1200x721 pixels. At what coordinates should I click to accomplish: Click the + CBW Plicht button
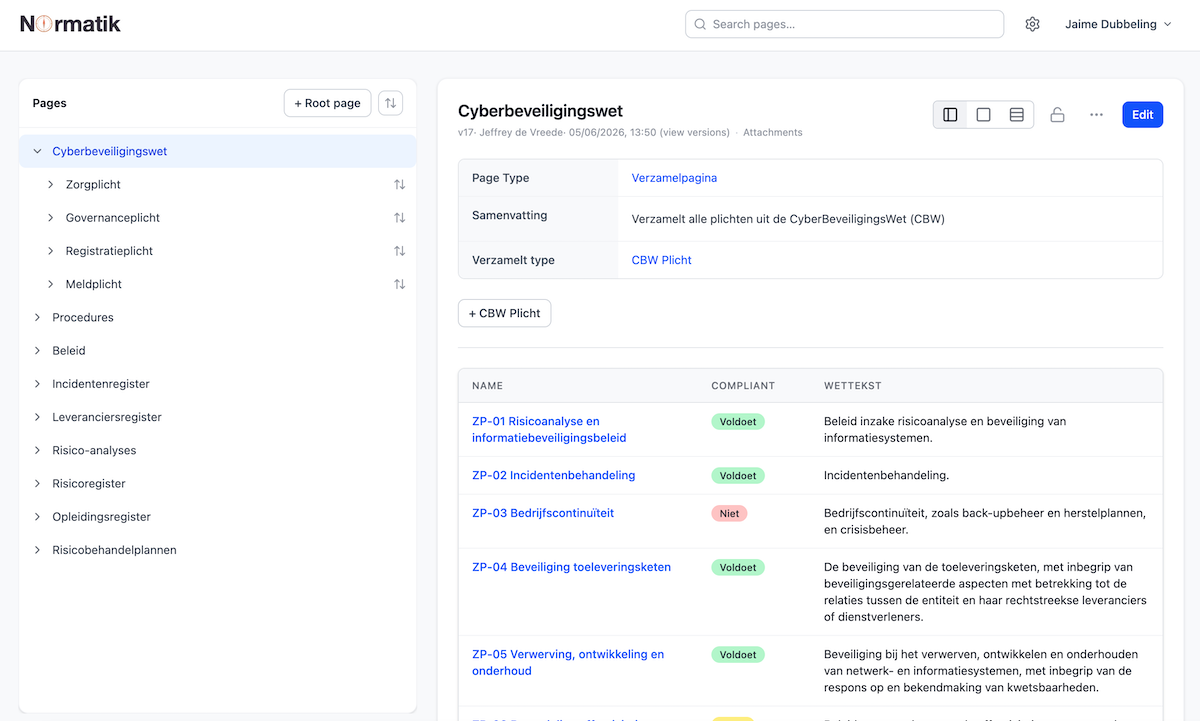tap(504, 313)
